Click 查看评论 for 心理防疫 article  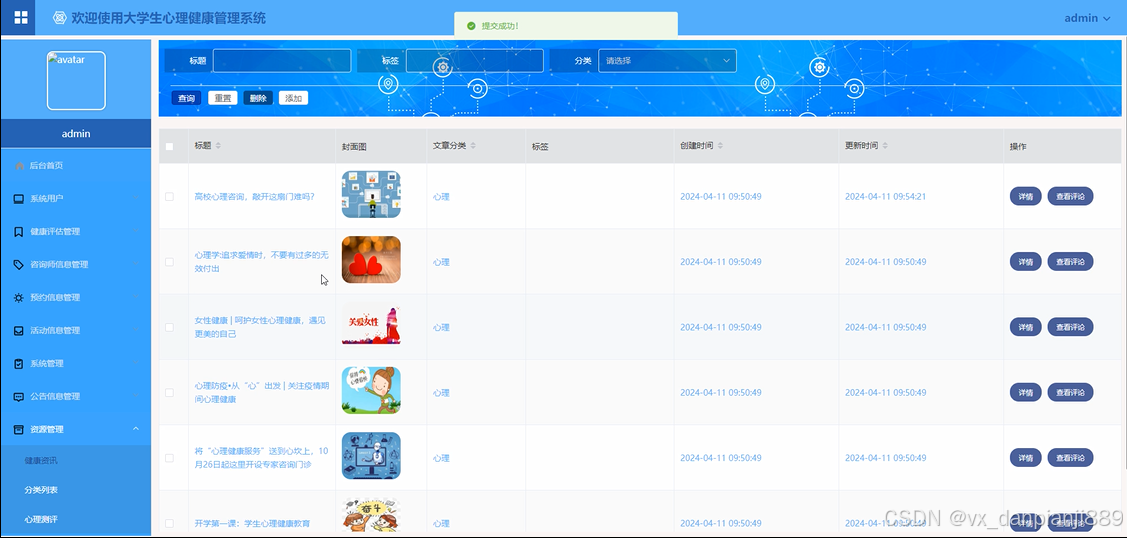point(1070,392)
